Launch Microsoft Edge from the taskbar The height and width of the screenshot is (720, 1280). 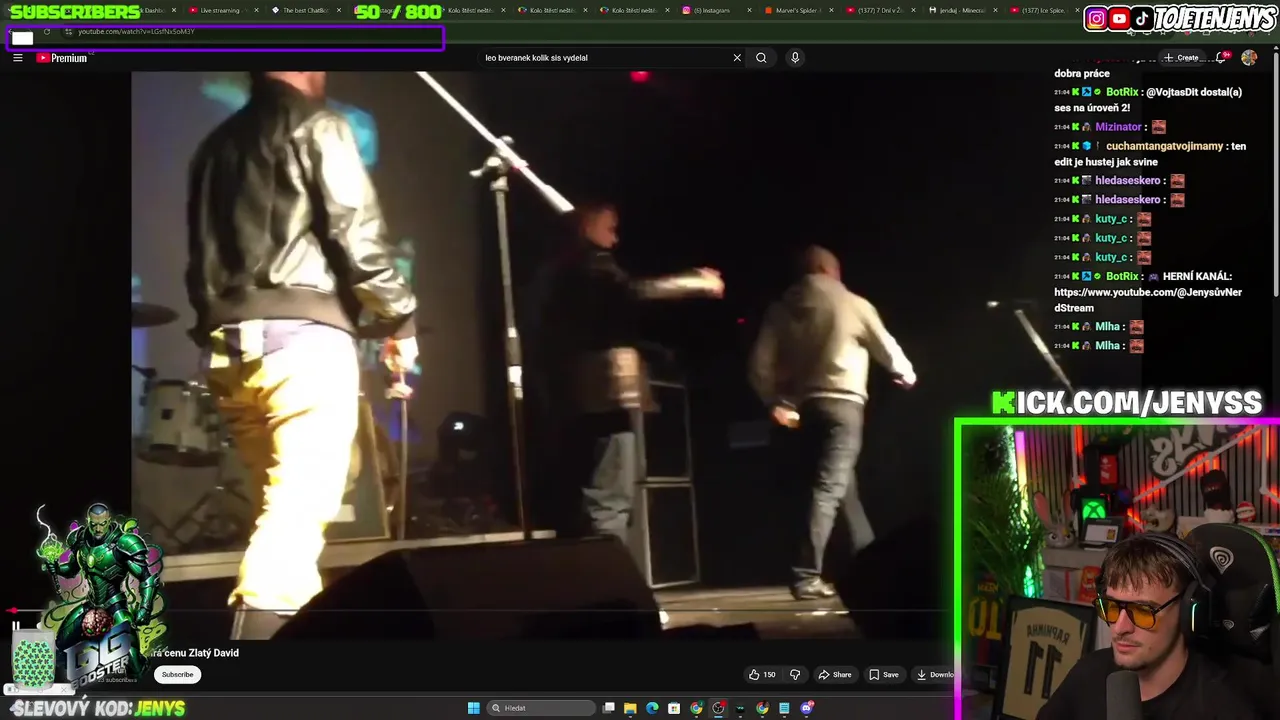point(652,708)
